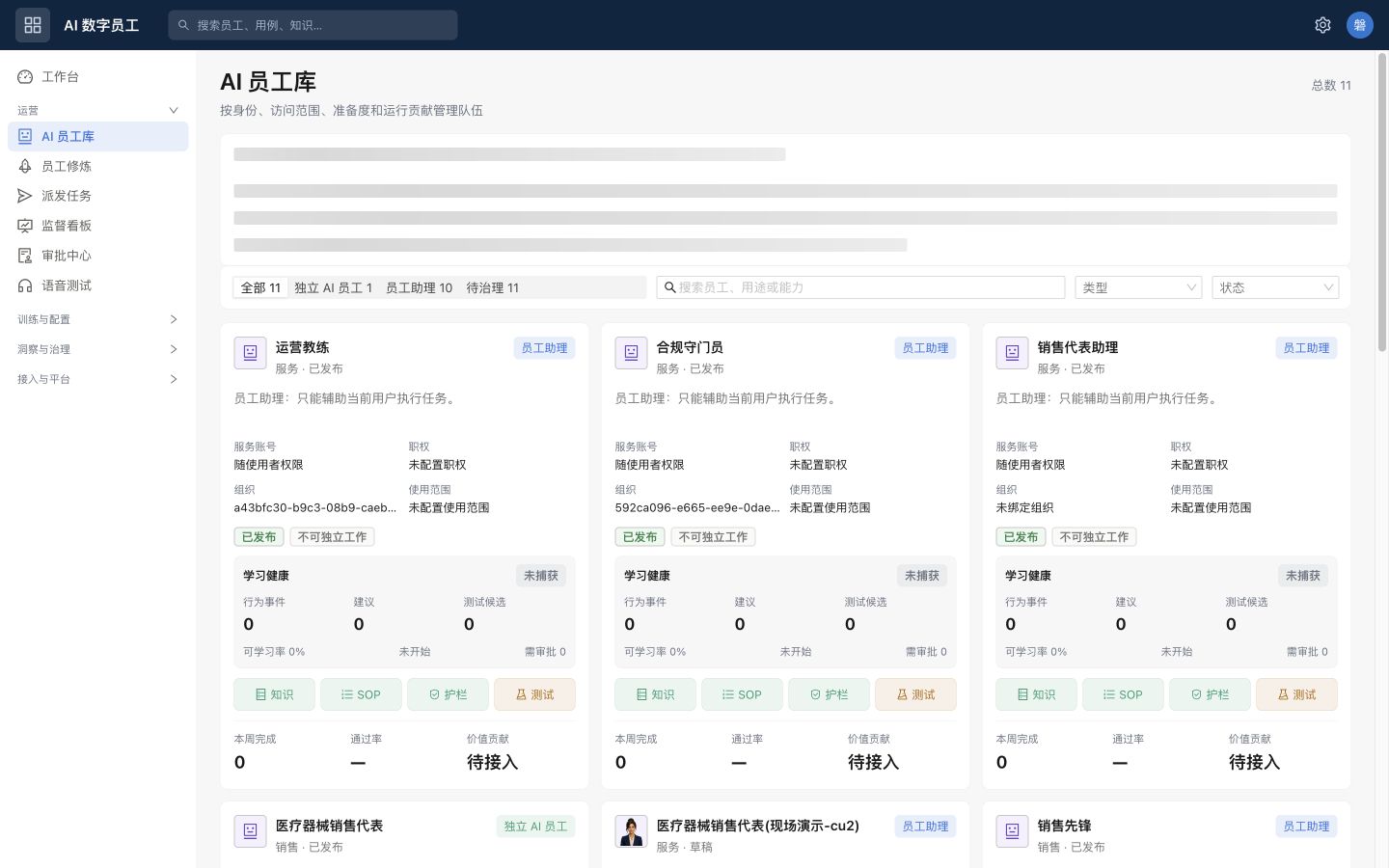Open the 销售先锋 card title

point(1065,826)
